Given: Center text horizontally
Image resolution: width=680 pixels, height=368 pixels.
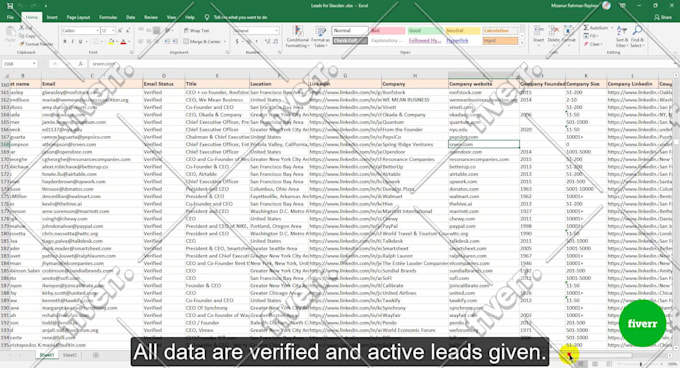Looking at the screenshot, I should 149,42.
